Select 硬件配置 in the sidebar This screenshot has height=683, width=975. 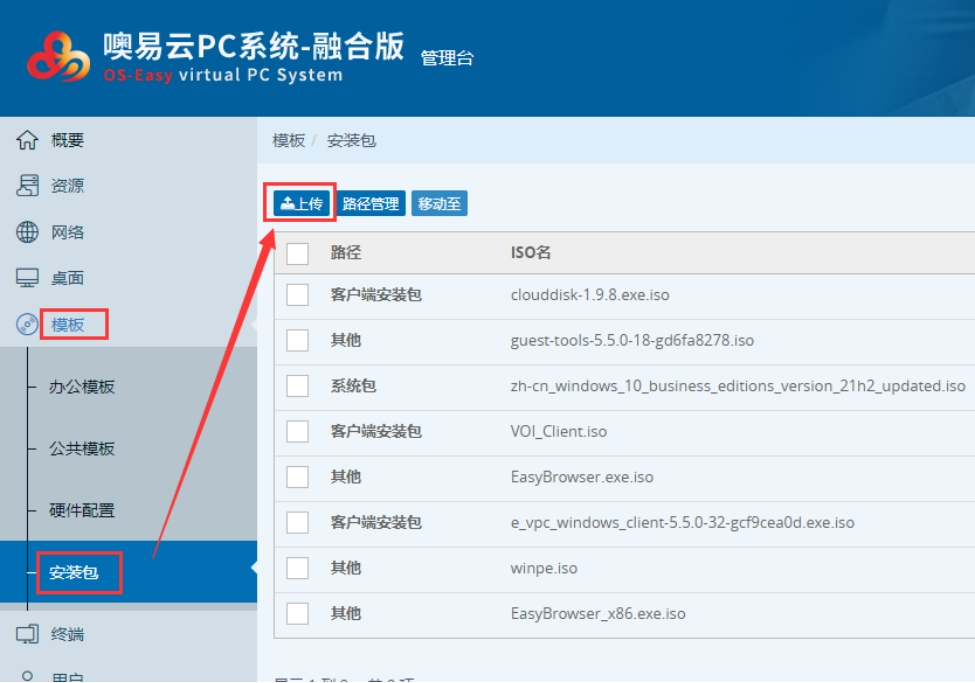tap(82, 511)
